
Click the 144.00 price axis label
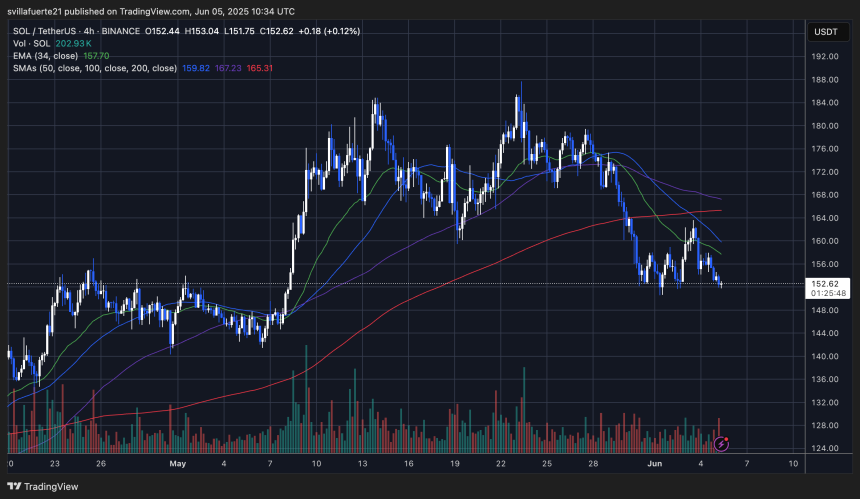[x=825, y=332]
